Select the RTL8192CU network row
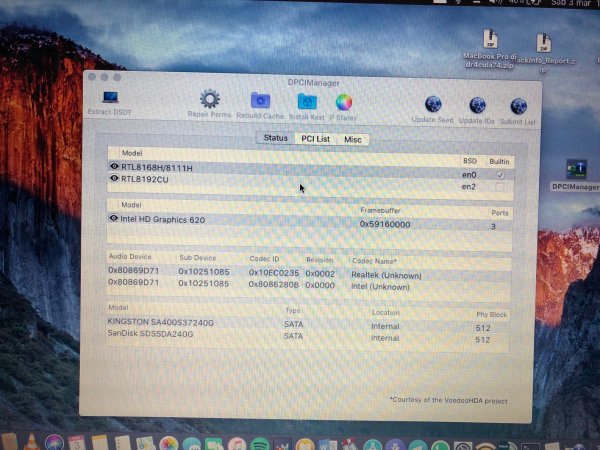The width and height of the screenshot is (600, 450). tap(310, 183)
